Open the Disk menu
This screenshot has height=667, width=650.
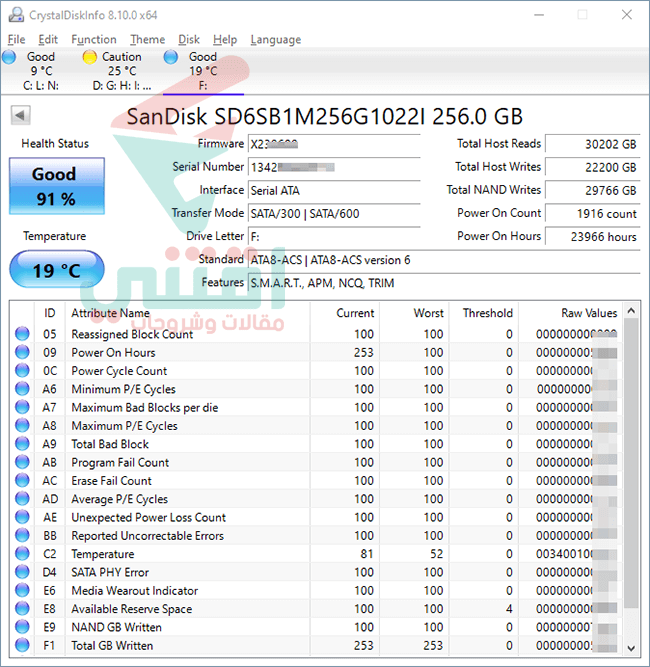(189, 40)
